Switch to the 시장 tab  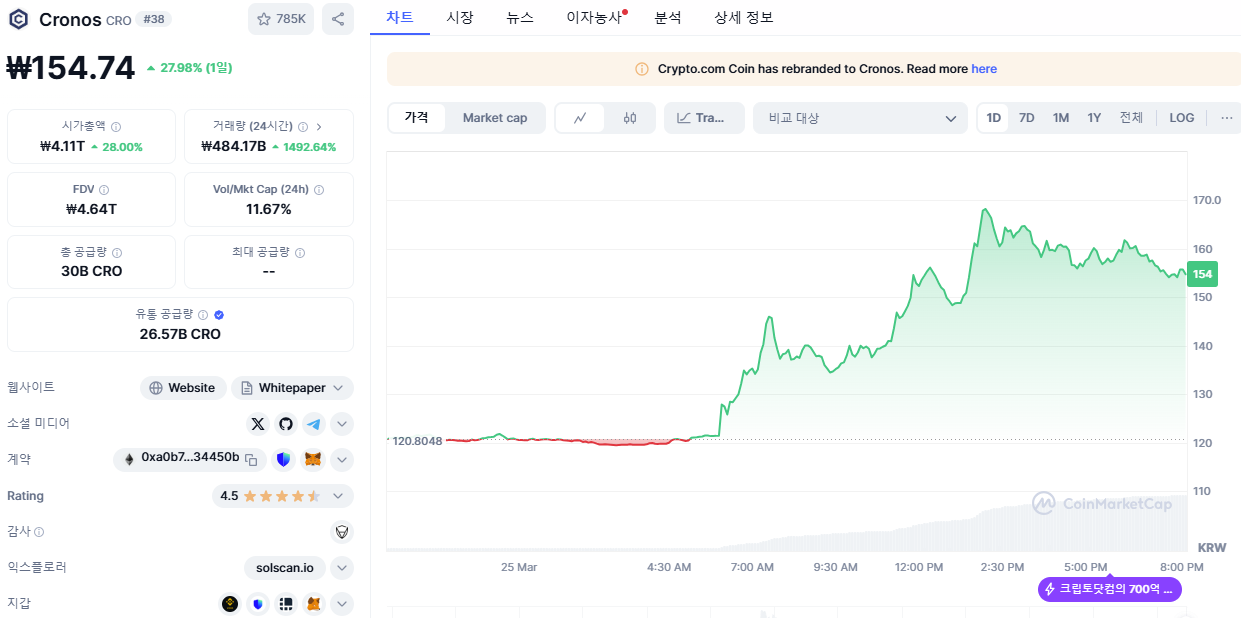point(460,17)
